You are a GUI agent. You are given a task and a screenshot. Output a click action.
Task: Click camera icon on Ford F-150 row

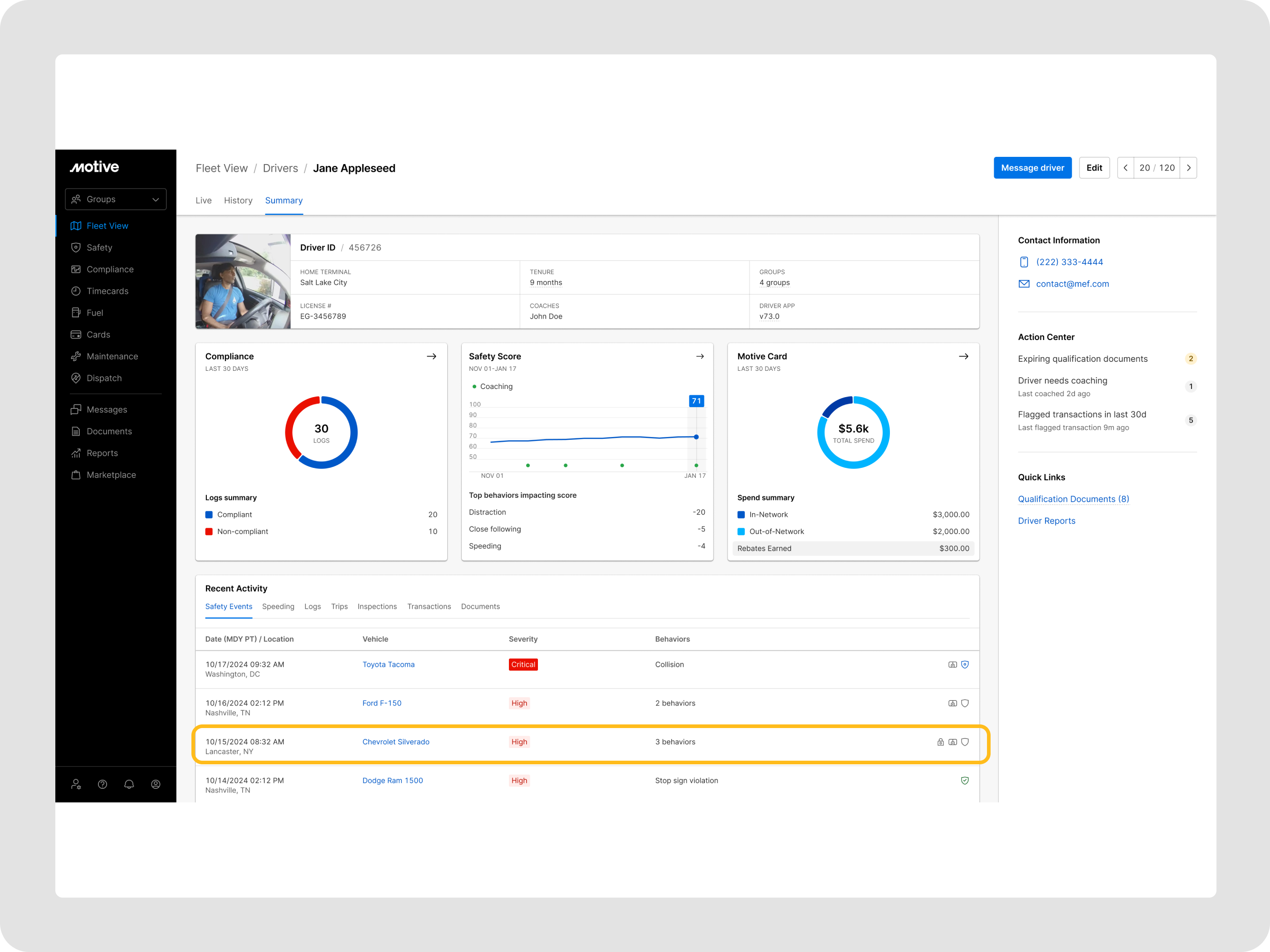(952, 704)
